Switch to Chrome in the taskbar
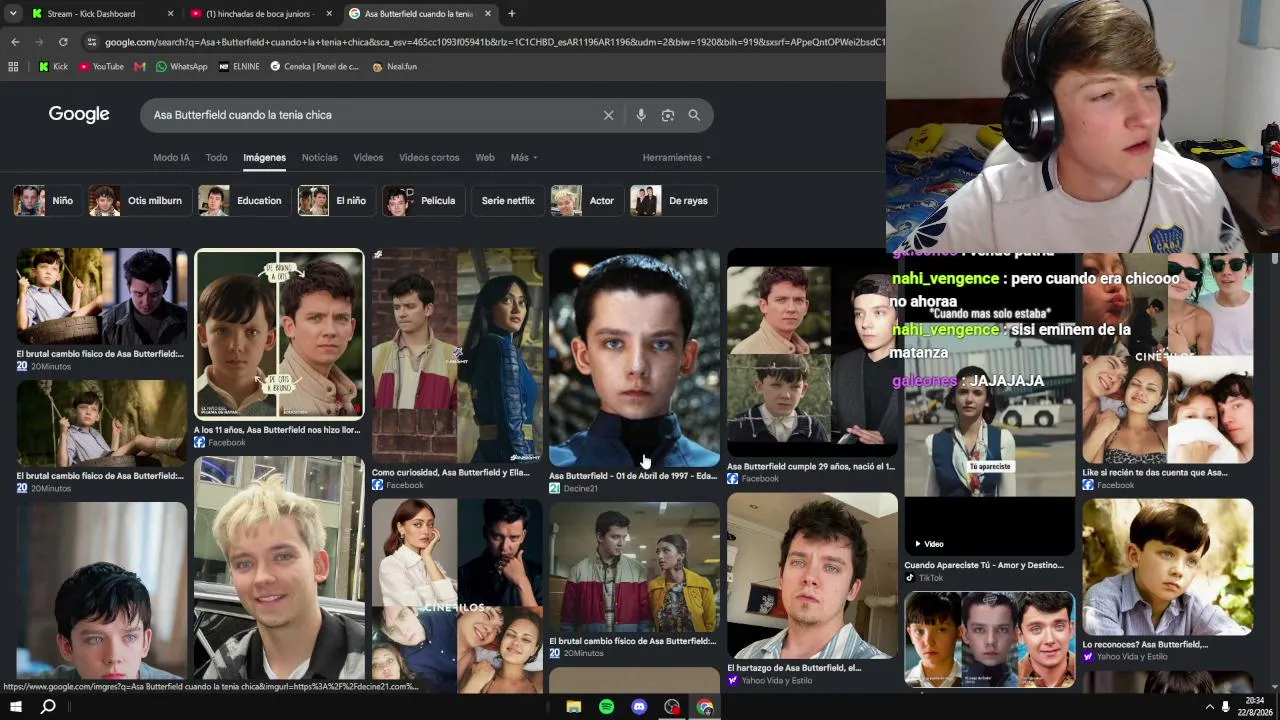Image resolution: width=1280 pixels, height=720 pixels. click(705, 707)
